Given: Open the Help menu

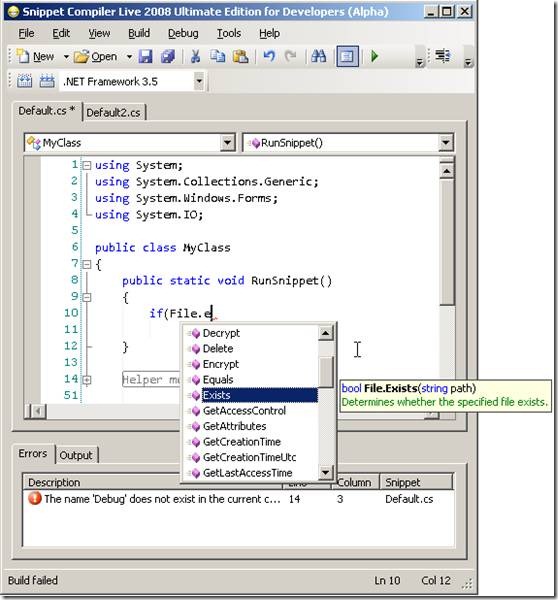Looking at the screenshot, I should tap(269, 34).
